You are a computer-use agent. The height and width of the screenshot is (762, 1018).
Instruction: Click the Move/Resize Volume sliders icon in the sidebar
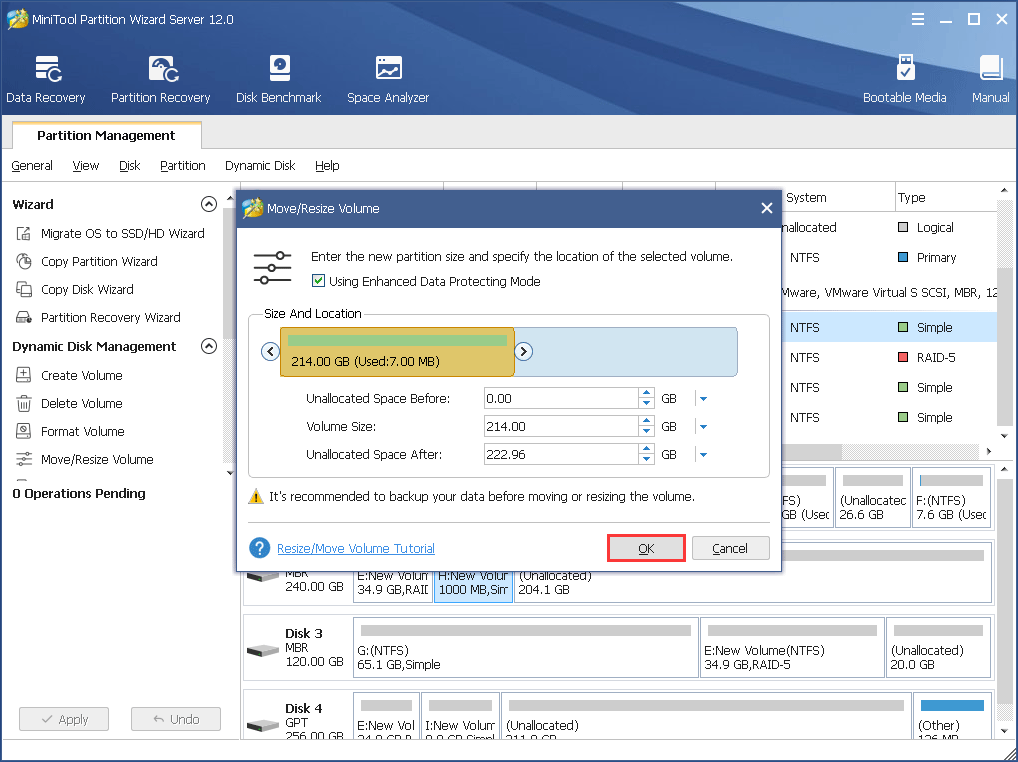click(23, 459)
